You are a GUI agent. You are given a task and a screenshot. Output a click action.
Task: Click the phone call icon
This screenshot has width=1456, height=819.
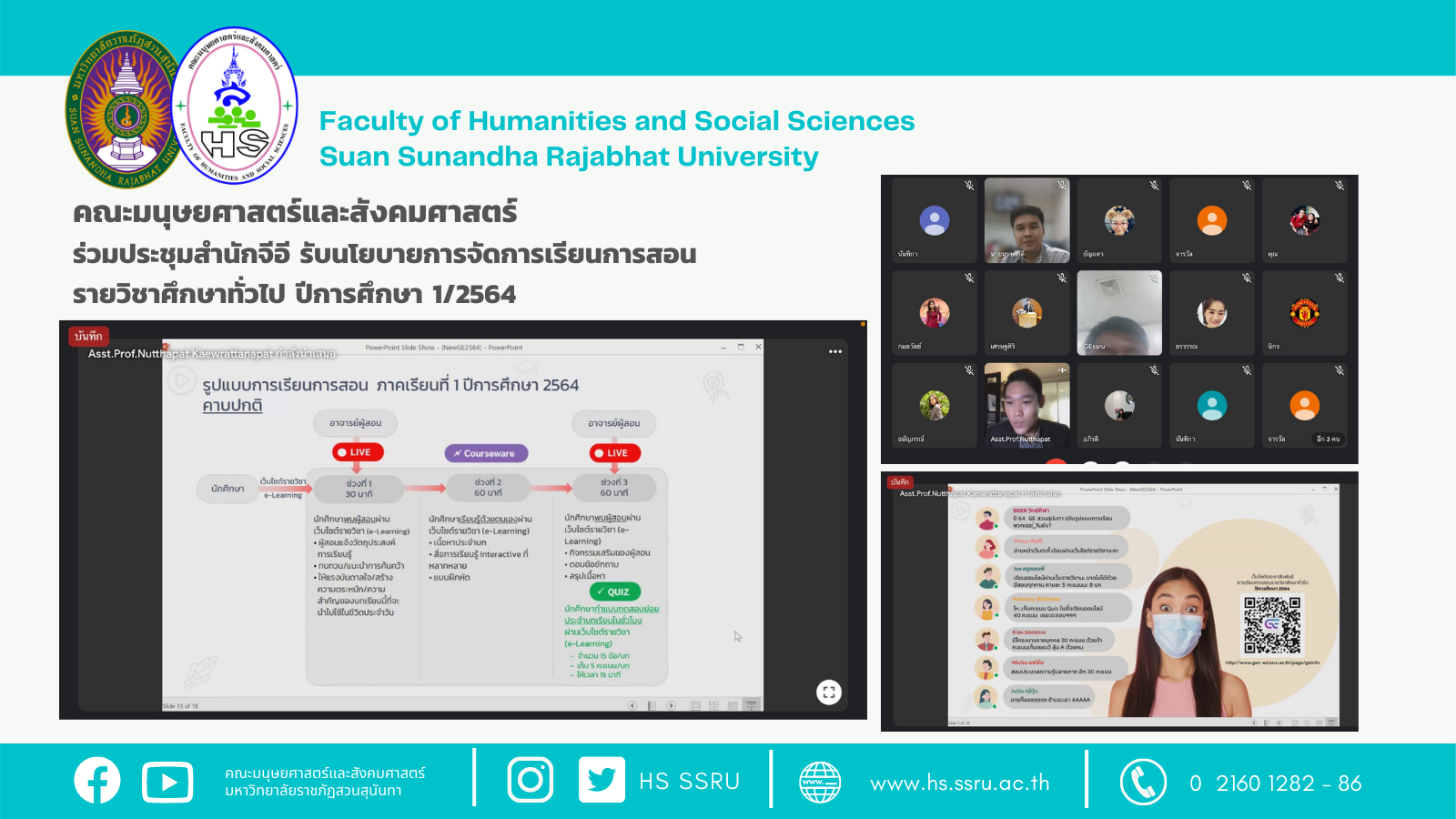[x=1143, y=783]
